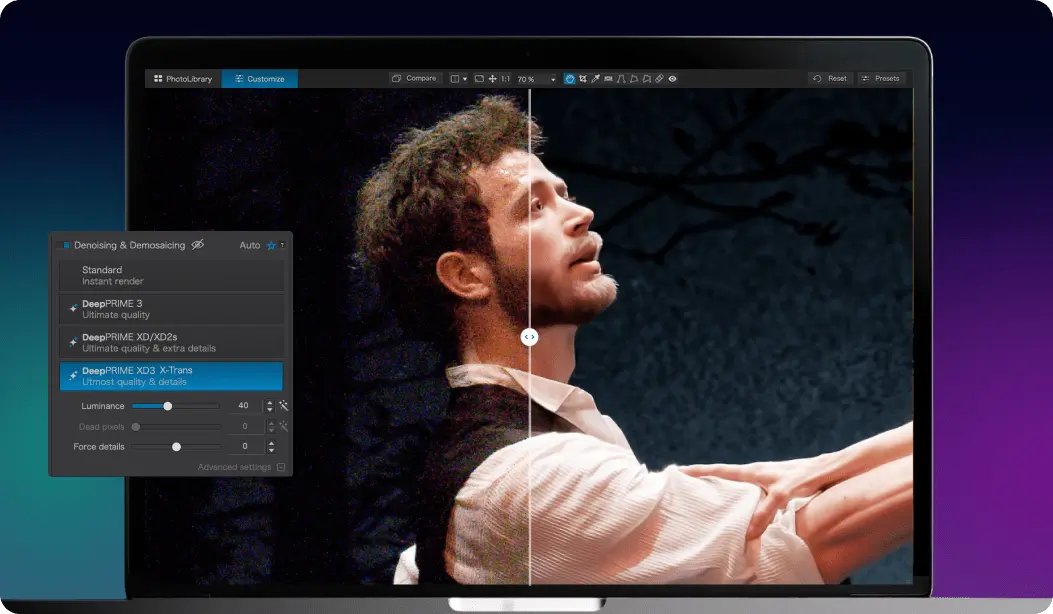
Task: Select the Retouch eraser tool
Action: pos(660,78)
